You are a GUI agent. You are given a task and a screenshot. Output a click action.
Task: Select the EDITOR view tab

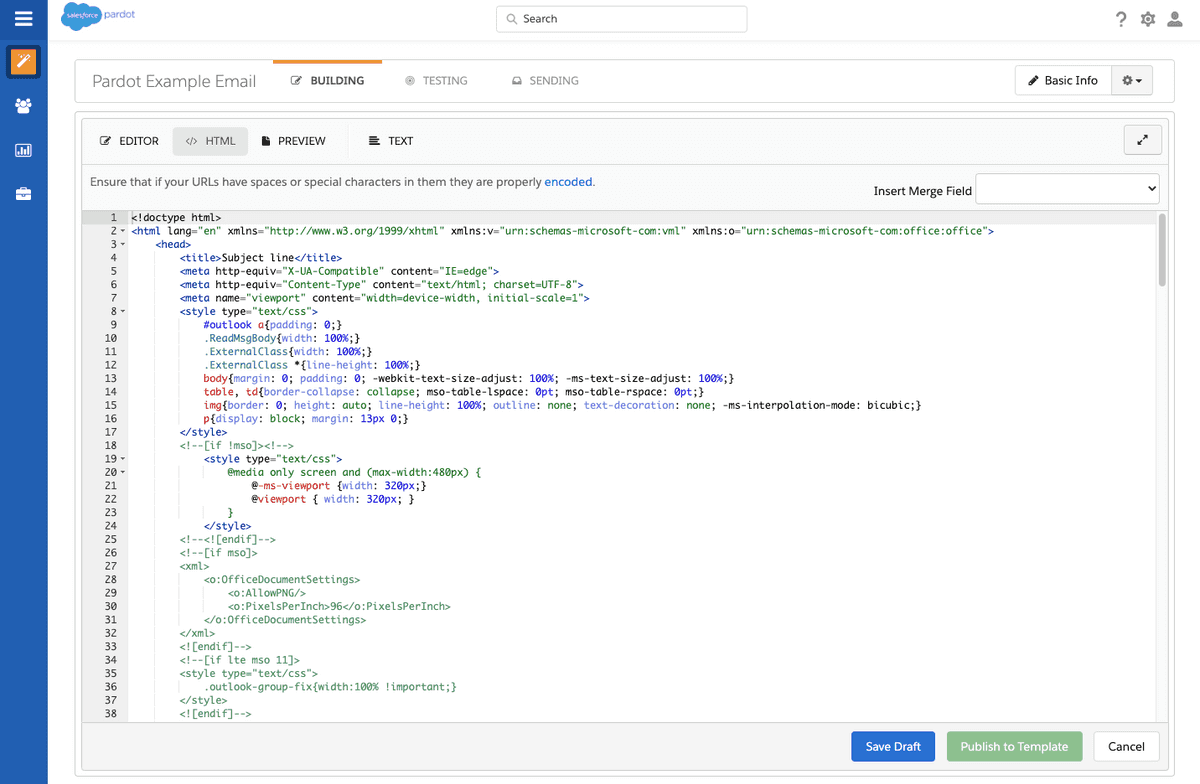[129, 141]
